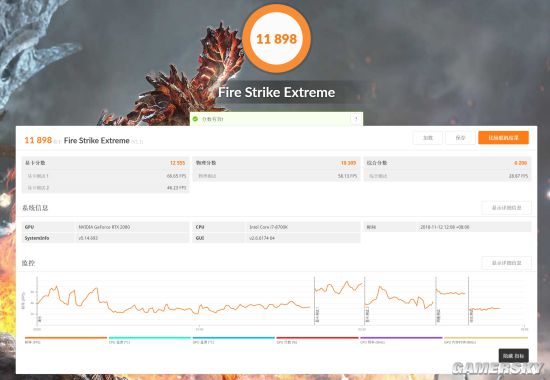Click the orange compare results online button

[x=503, y=138]
